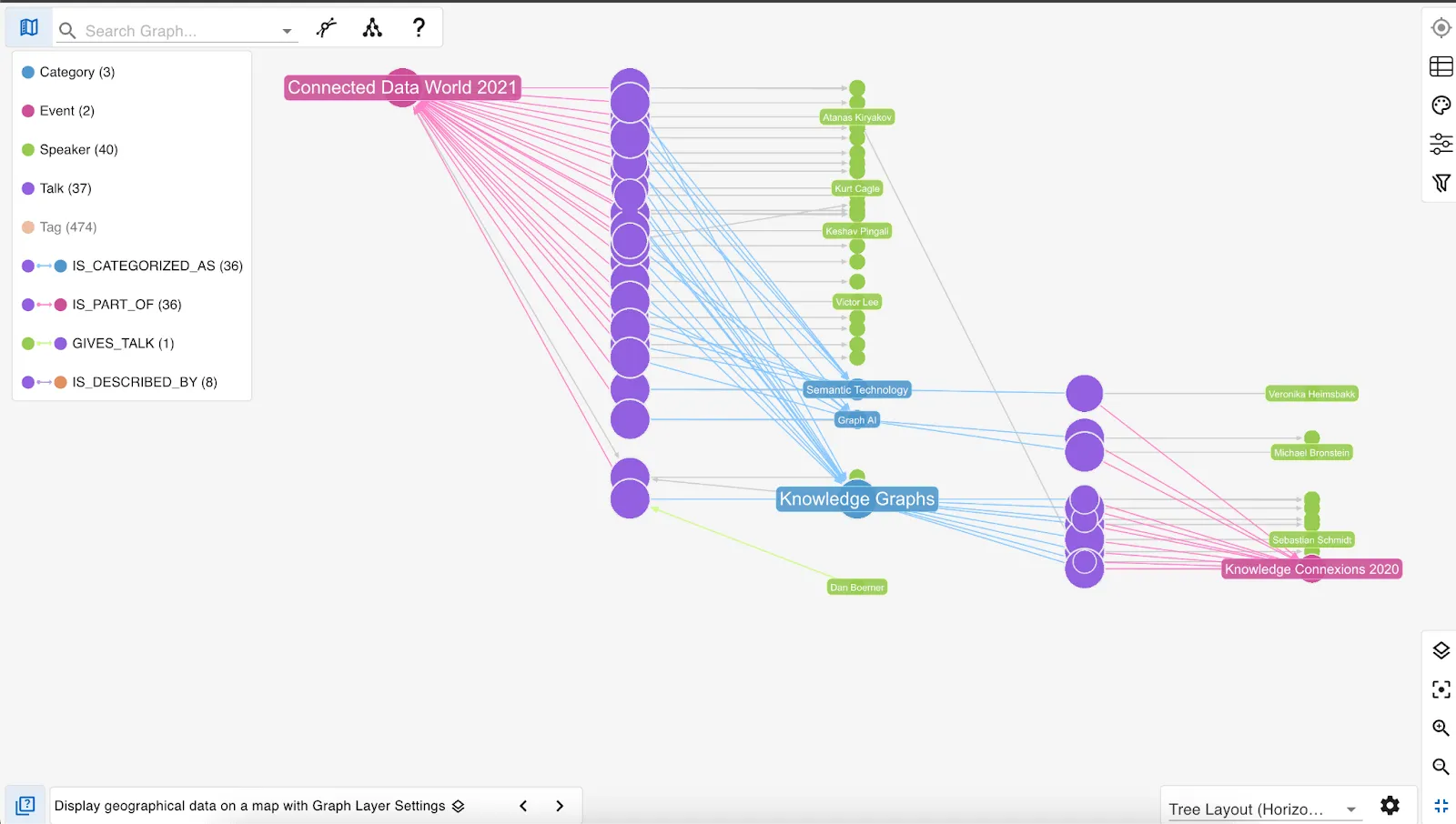Toggle the tips panel icon

pos(25,806)
